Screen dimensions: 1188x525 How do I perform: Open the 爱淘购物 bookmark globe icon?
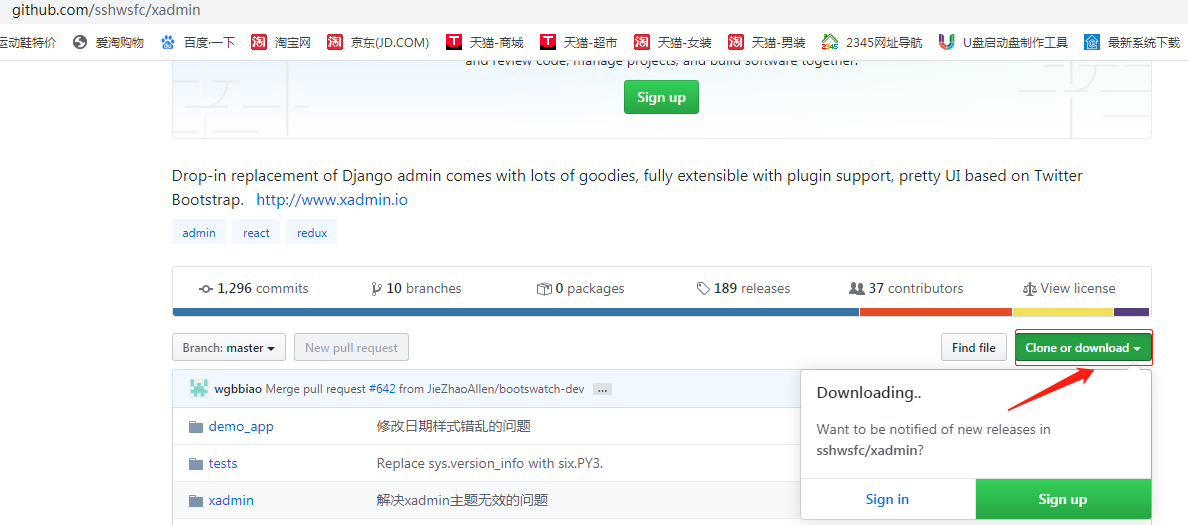coord(80,42)
